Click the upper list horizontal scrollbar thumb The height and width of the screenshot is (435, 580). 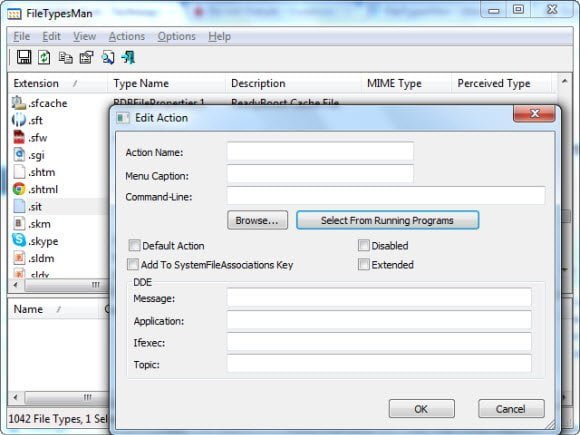(x=67, y=284)
